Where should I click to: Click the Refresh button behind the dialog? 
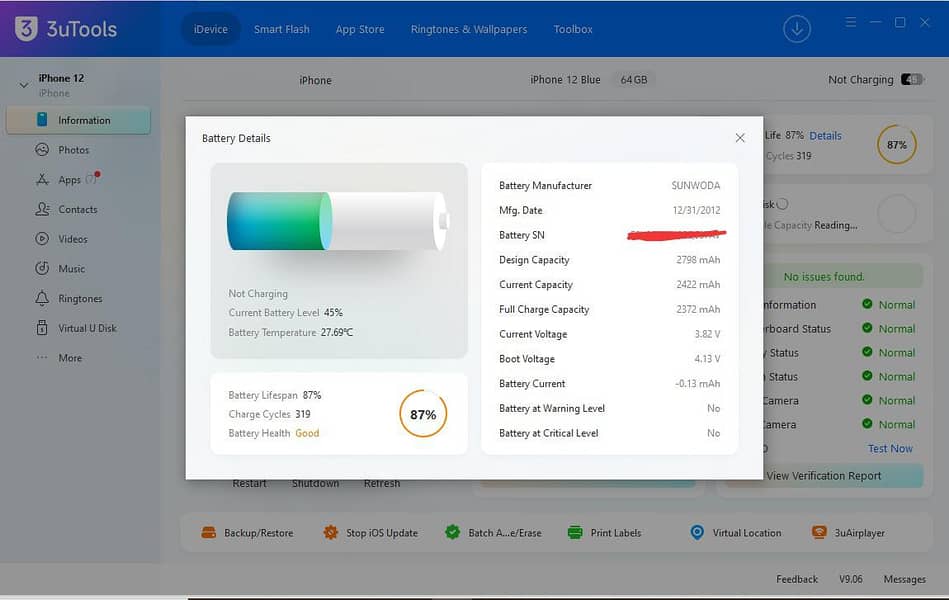pos(382,484)
